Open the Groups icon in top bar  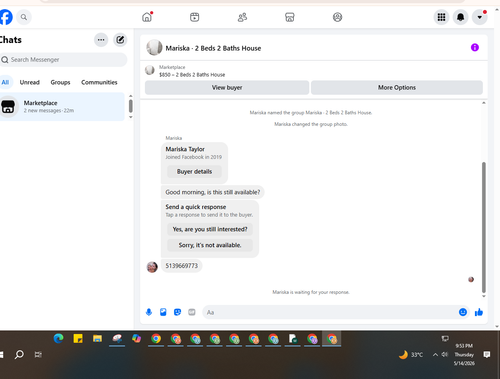[x=337, y=17]
